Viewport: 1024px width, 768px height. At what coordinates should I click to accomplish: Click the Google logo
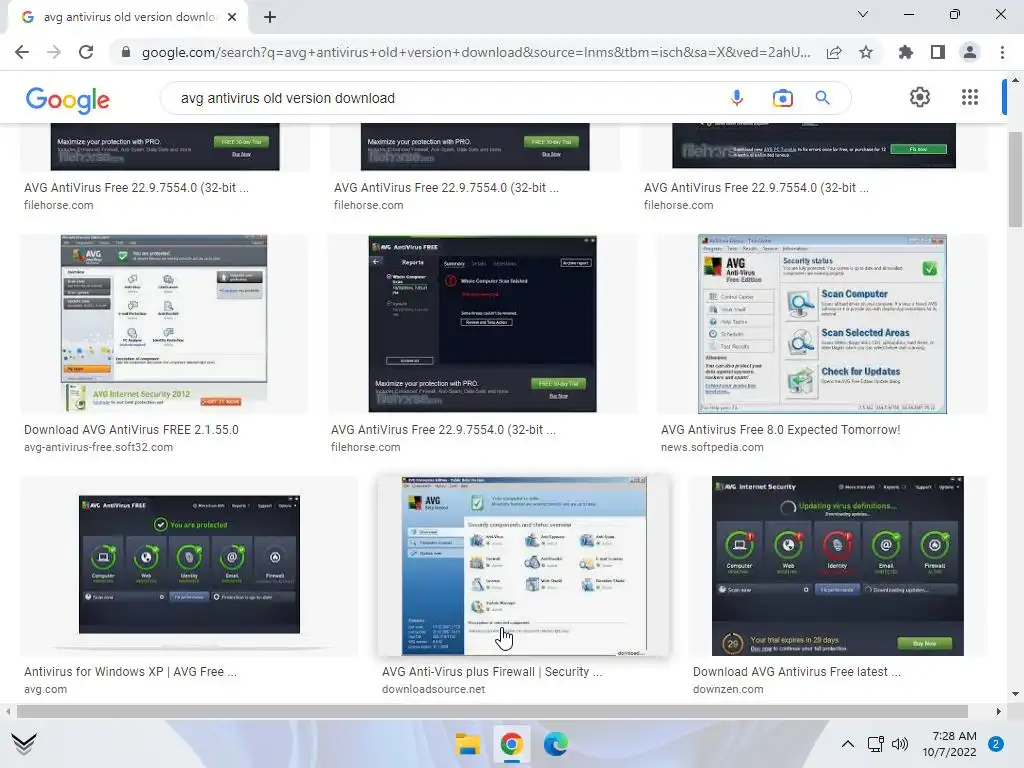coord(68,100)
